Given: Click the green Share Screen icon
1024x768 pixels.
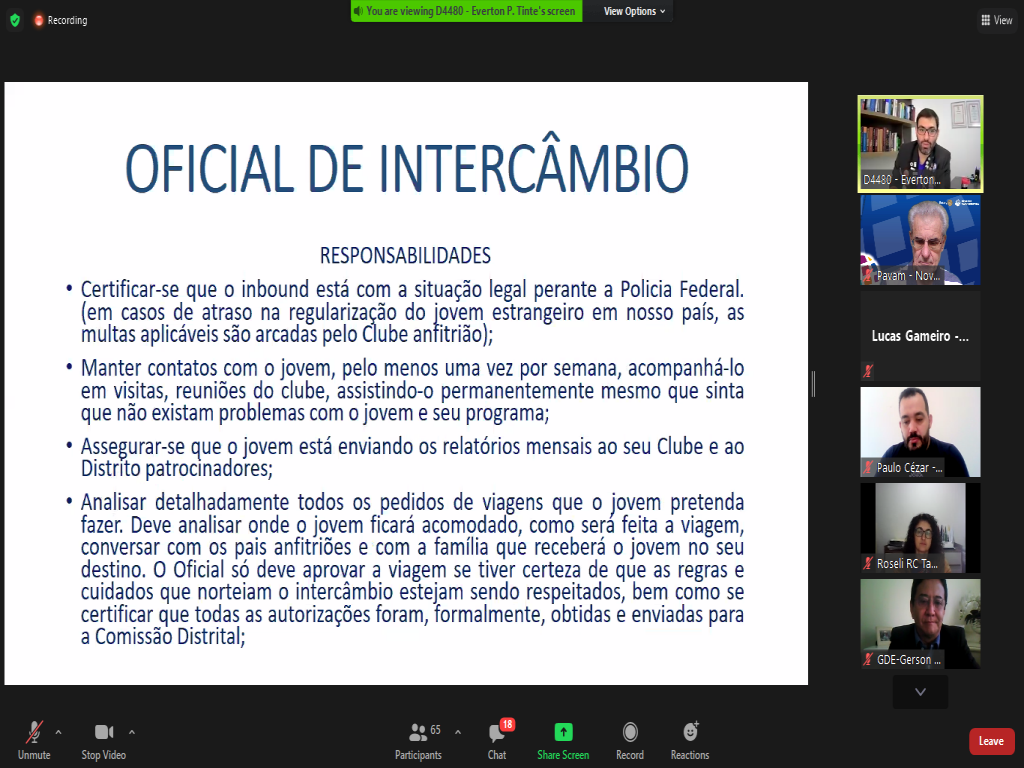Looking at the screenshot, I should (x=563, y=733).
